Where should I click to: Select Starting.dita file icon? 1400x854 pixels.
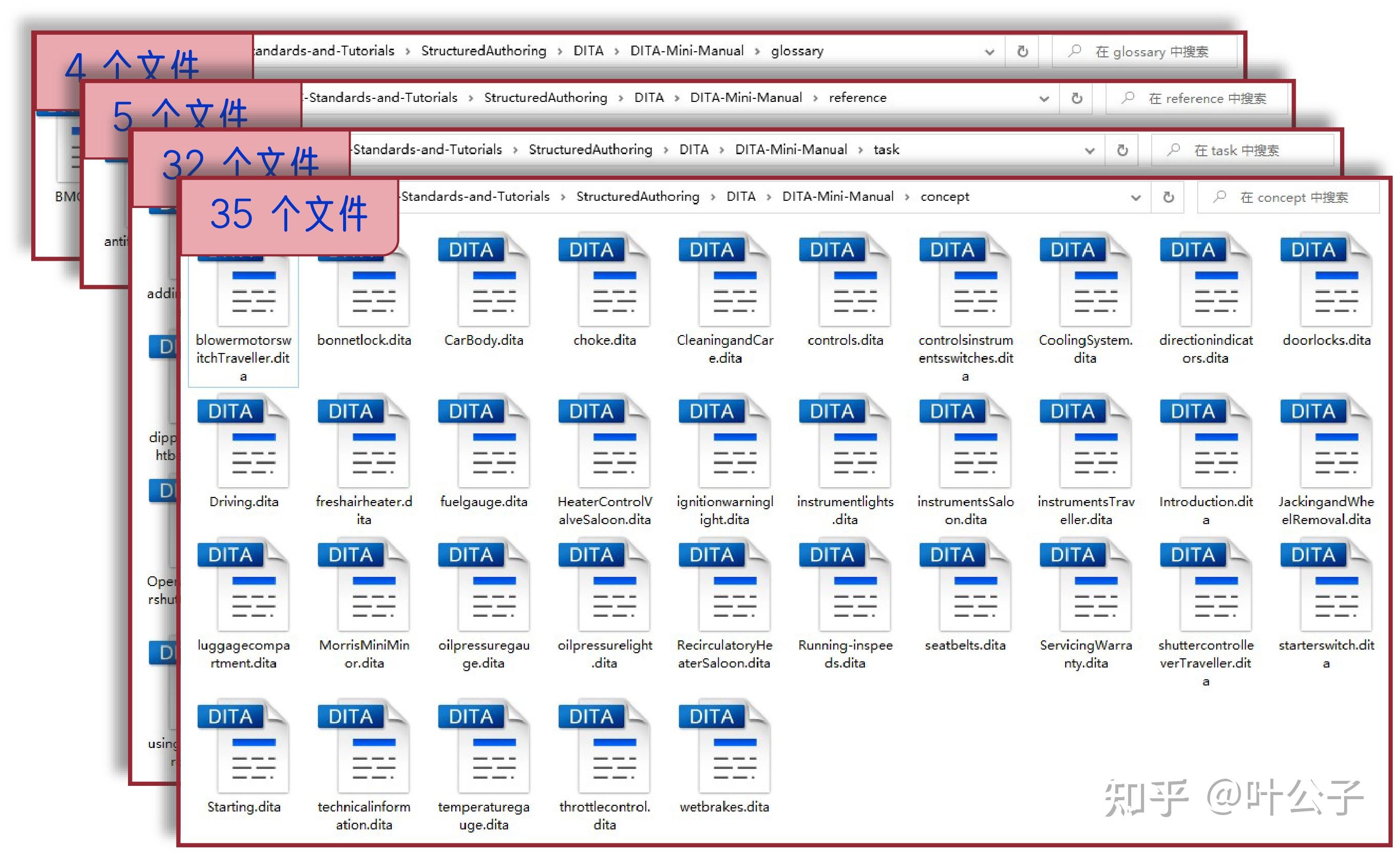click(243, 746)
